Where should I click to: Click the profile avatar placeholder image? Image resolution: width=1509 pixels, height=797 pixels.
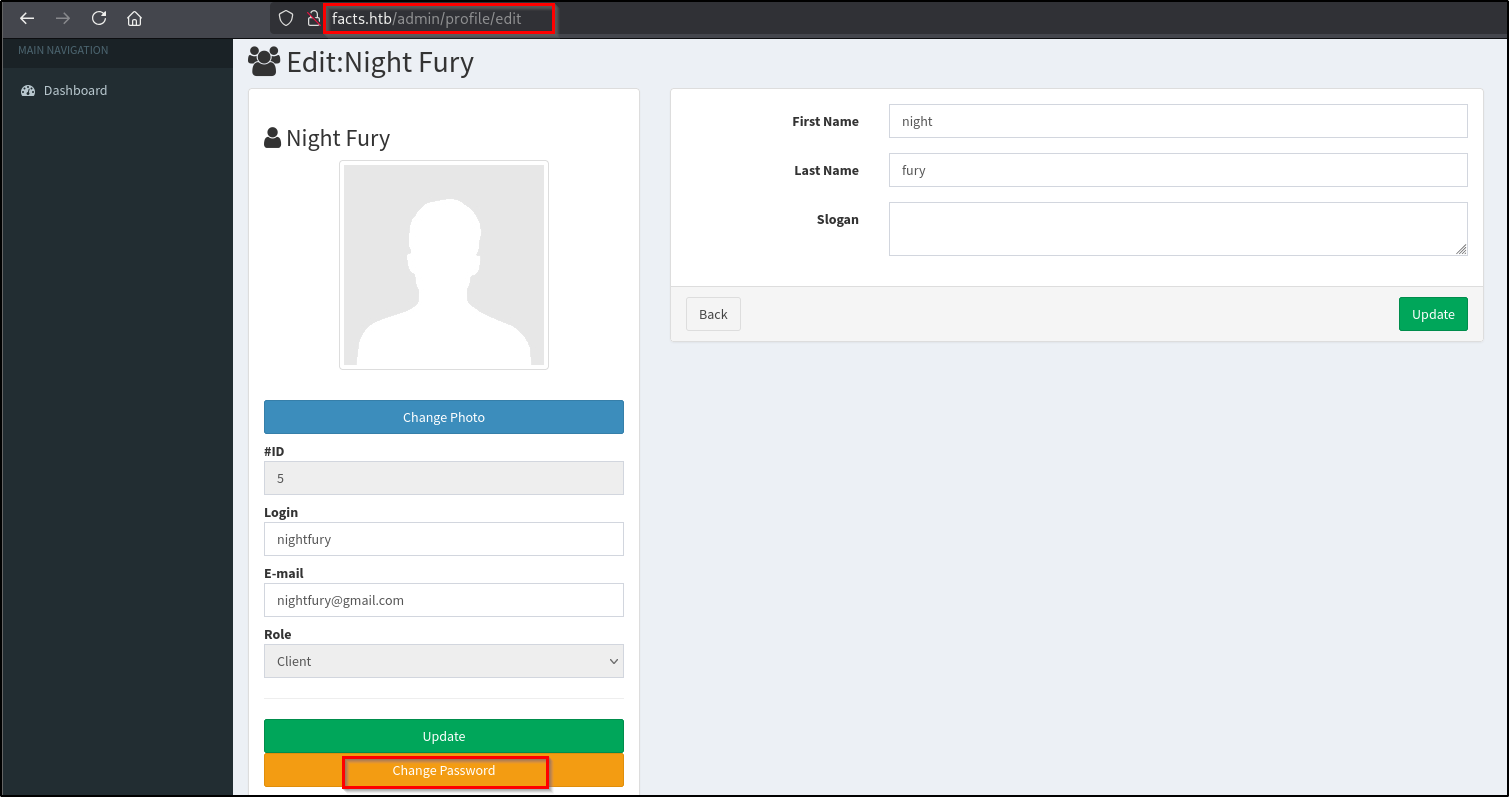click(444, 265)
